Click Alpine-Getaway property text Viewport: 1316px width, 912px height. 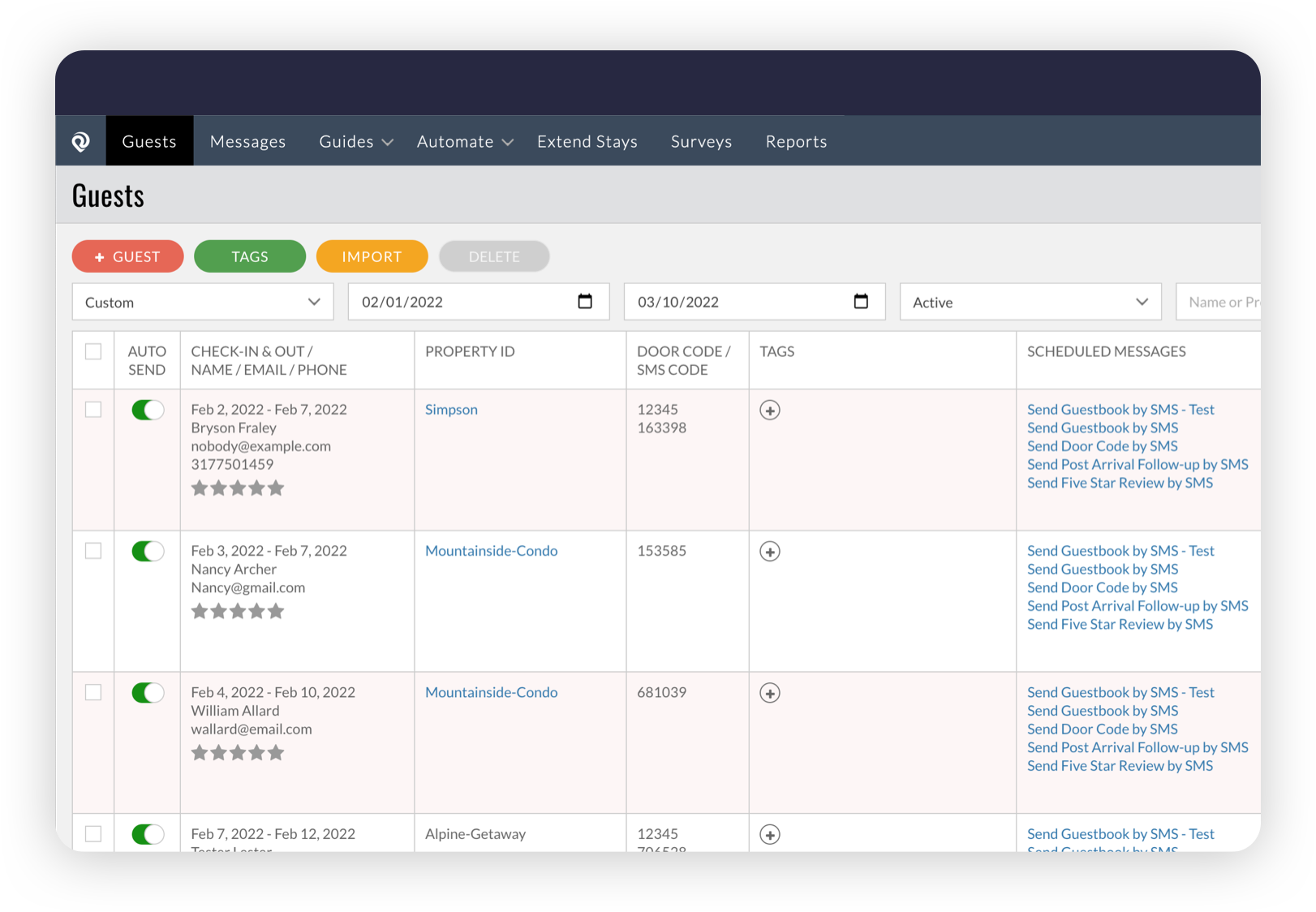475,834
